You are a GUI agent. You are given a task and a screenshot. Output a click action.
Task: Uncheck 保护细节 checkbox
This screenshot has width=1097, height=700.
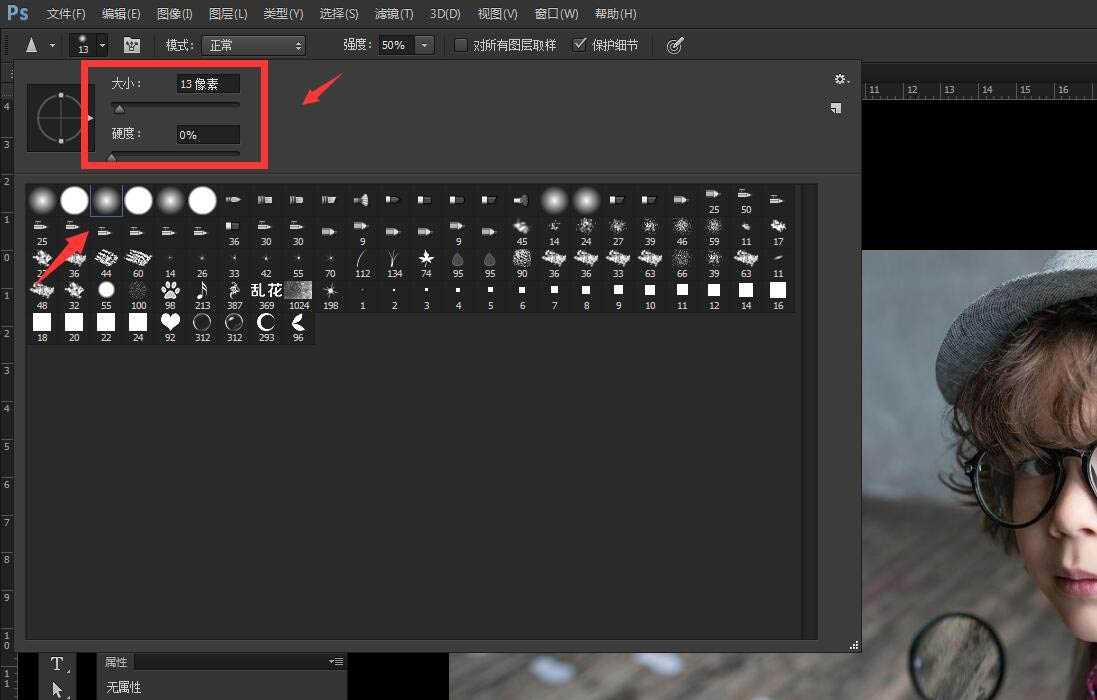pyautogui.click(x=579, y=45)
